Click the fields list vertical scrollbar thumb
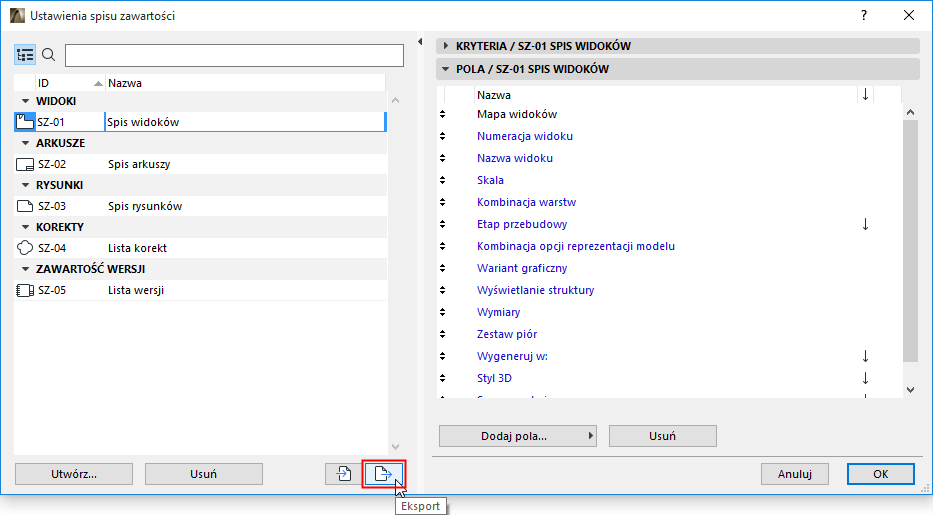 click(x=910, y=241)
